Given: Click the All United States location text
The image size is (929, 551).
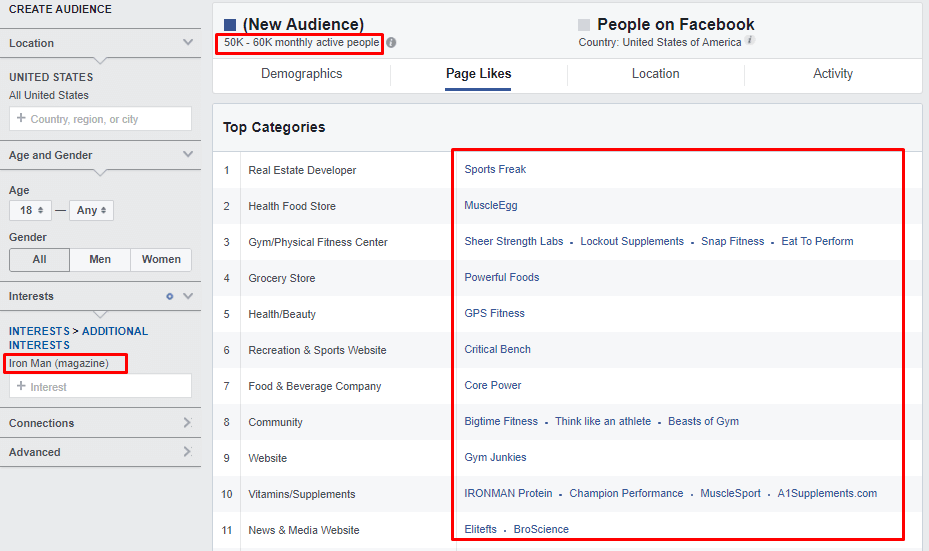Looking at the screenshot, I should click(49, 95).
